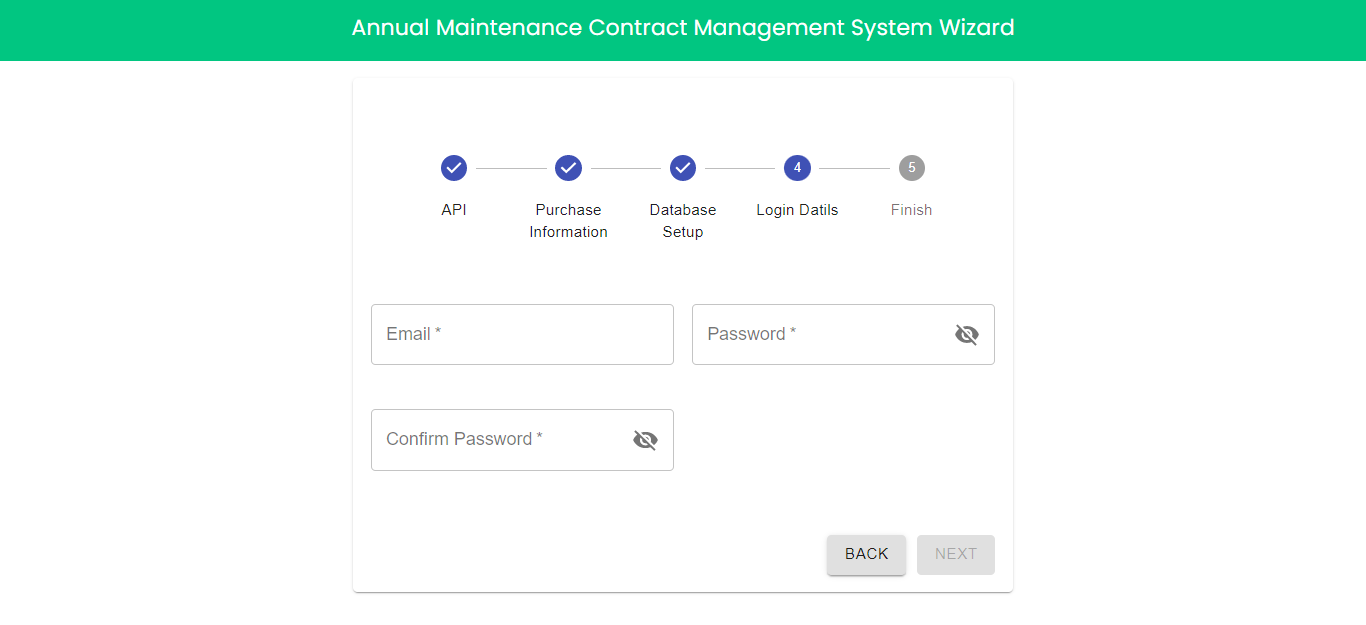
Task: Click the connector line between Login Datils and Finish
Action: click(854, 169)
